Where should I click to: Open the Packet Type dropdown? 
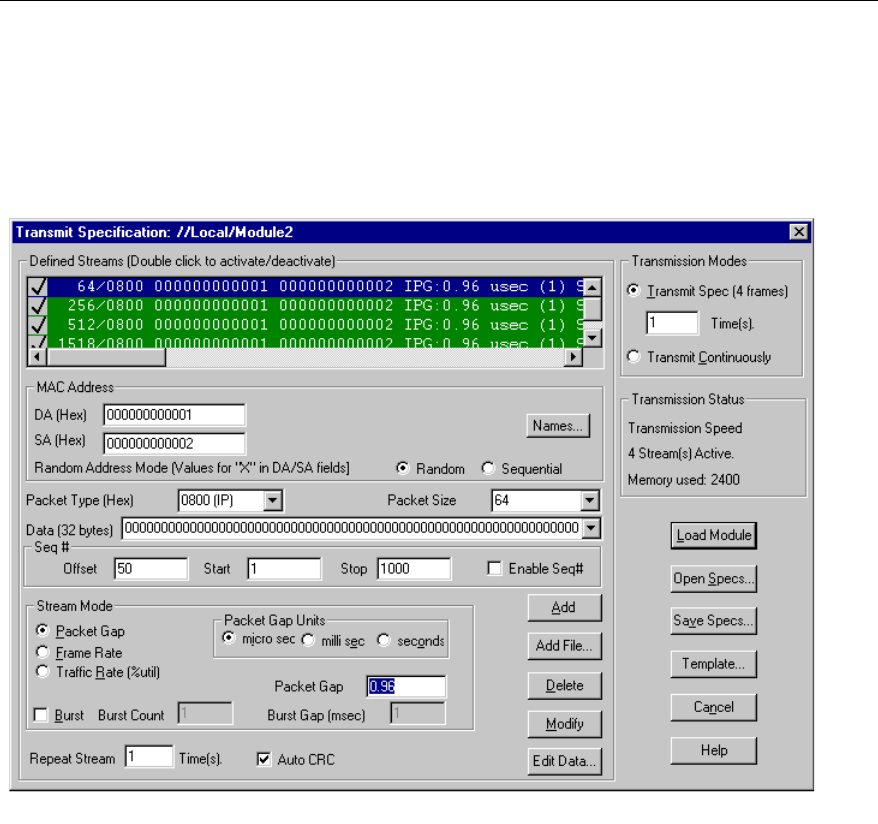point(273,500)
